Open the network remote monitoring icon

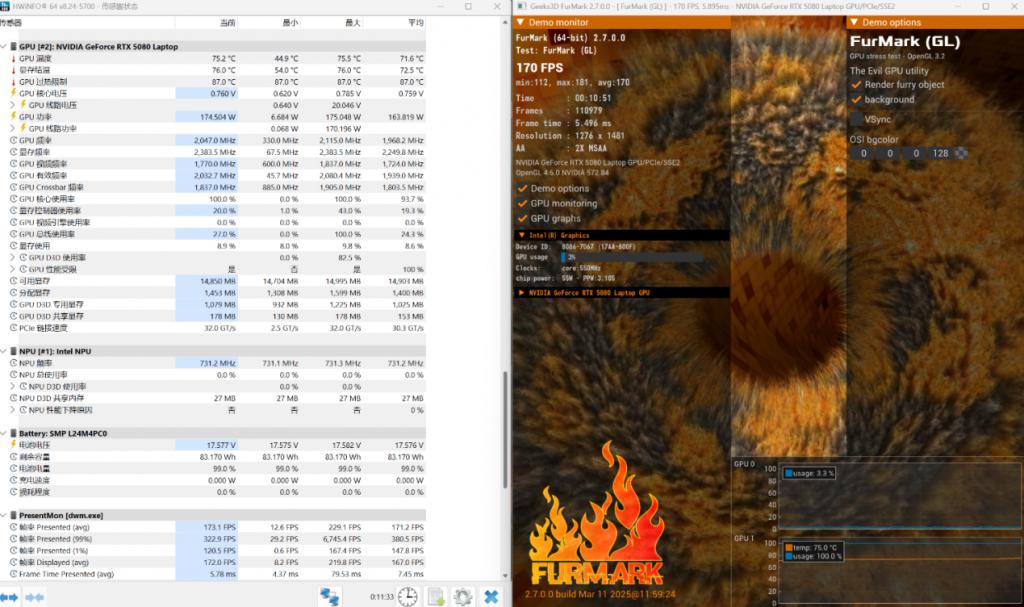pos(329,597)
